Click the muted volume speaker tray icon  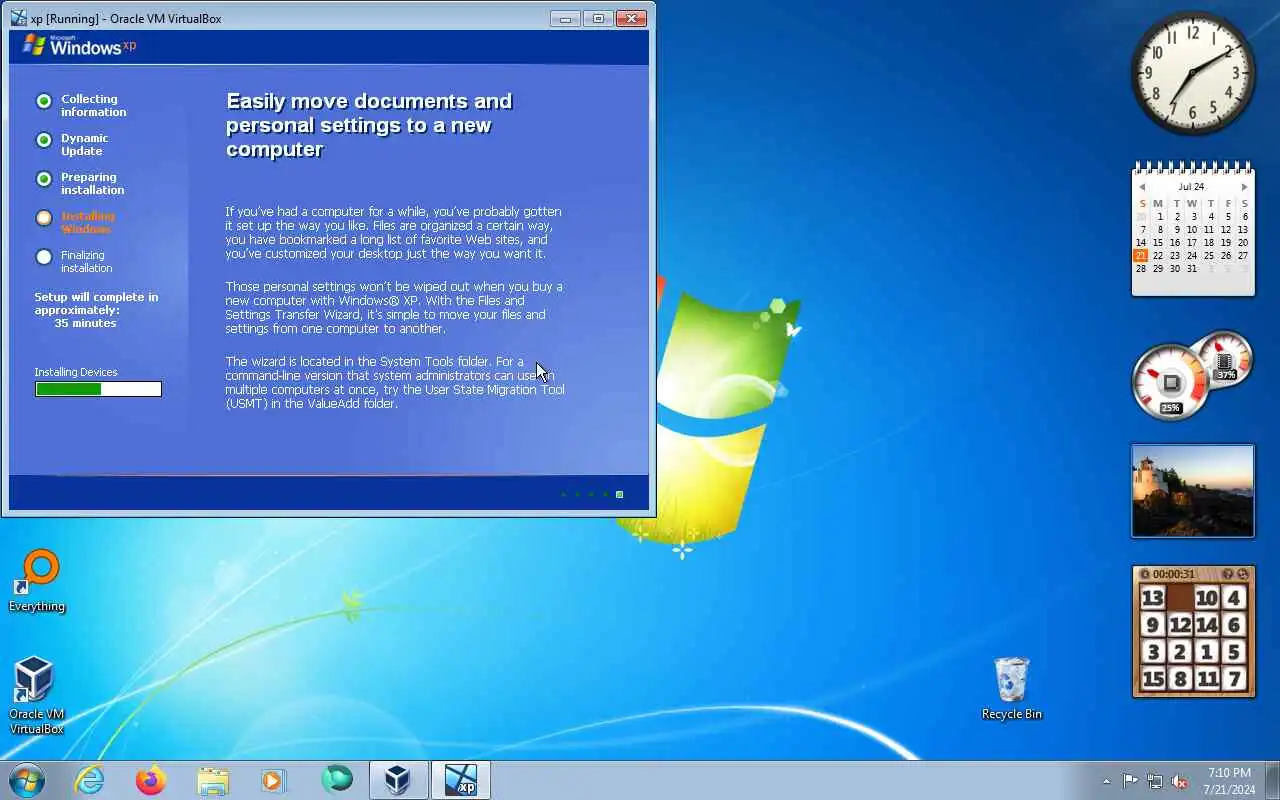coord(1180,781)
